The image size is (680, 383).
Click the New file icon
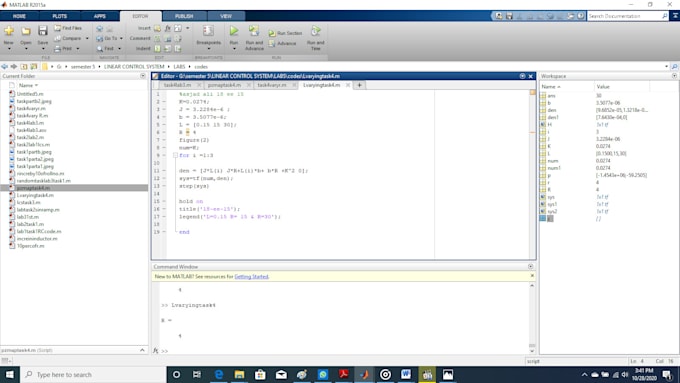[x=9, y=31]
